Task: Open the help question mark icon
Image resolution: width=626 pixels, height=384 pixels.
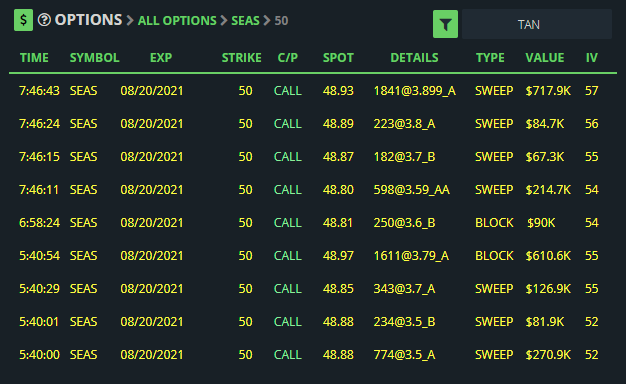Action: 44,20
